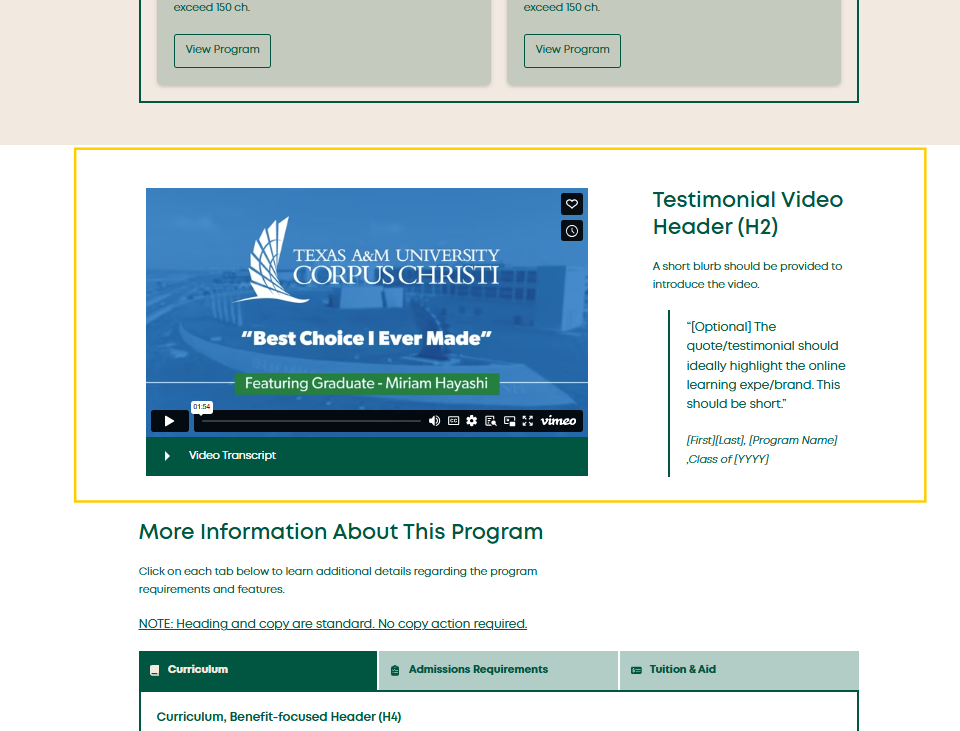The image size is (960, 731).
Task: Enable picture-in-picture mode
Action: point(509,421)
